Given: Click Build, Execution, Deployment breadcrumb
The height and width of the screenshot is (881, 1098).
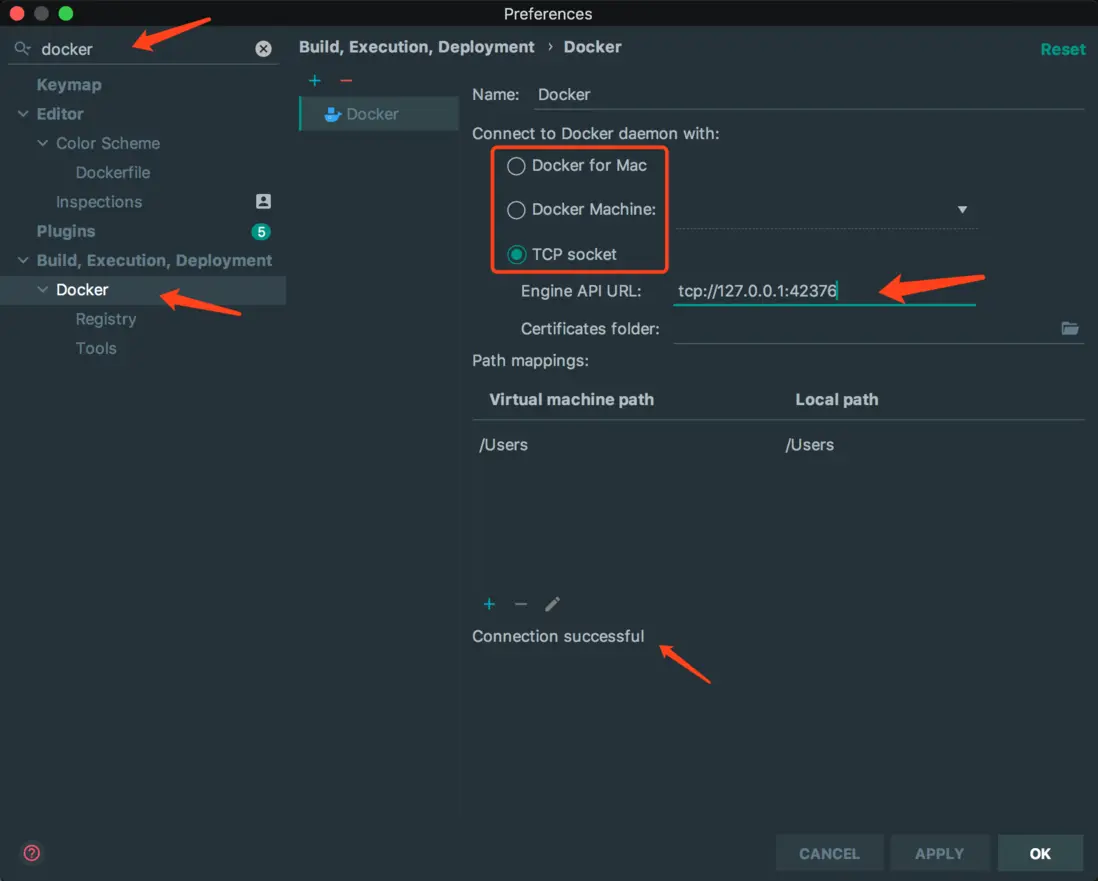Looking at the screenshot, I should coord(416,47).
